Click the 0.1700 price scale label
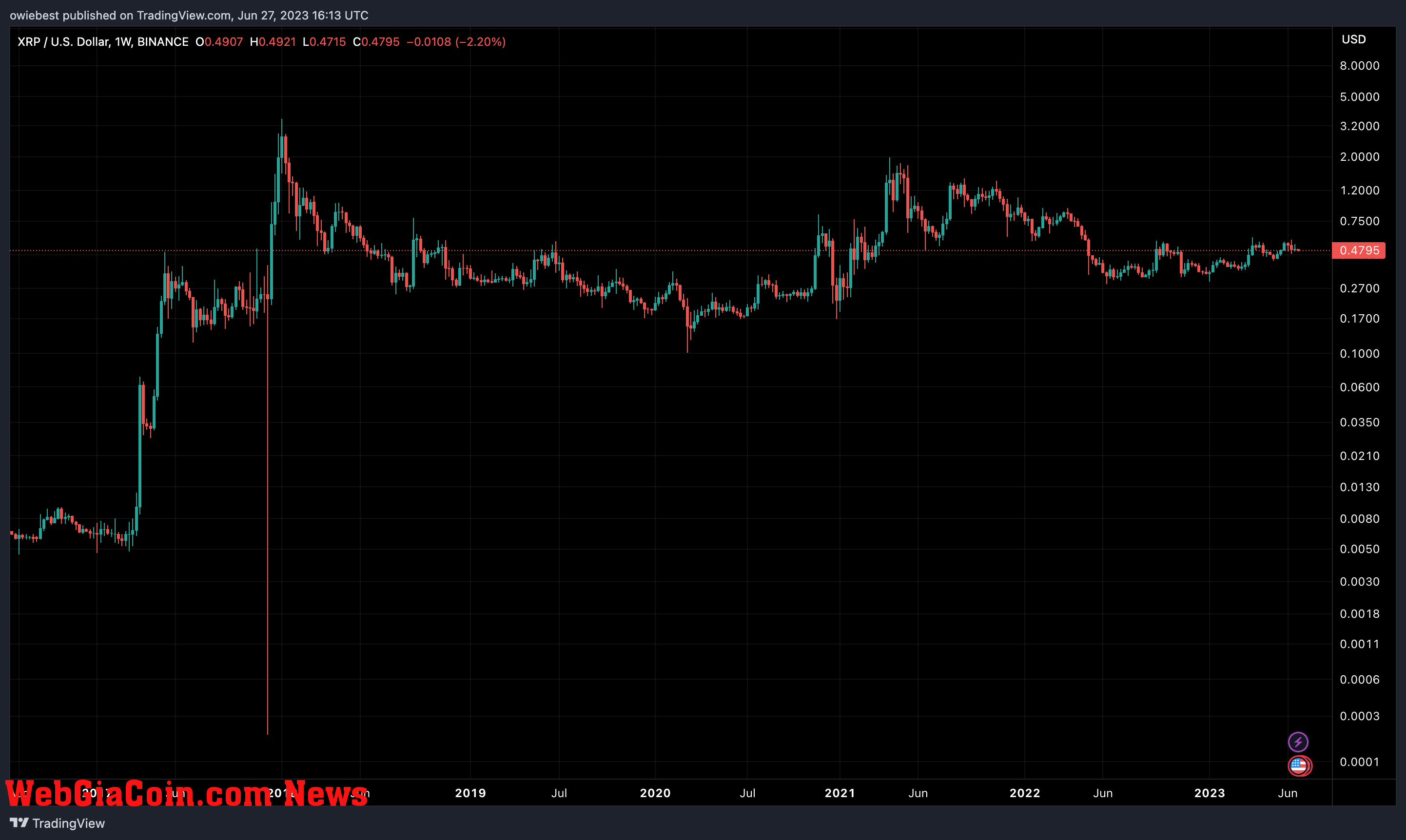This screenshot has height=840, width=1406. point(1359,319)
